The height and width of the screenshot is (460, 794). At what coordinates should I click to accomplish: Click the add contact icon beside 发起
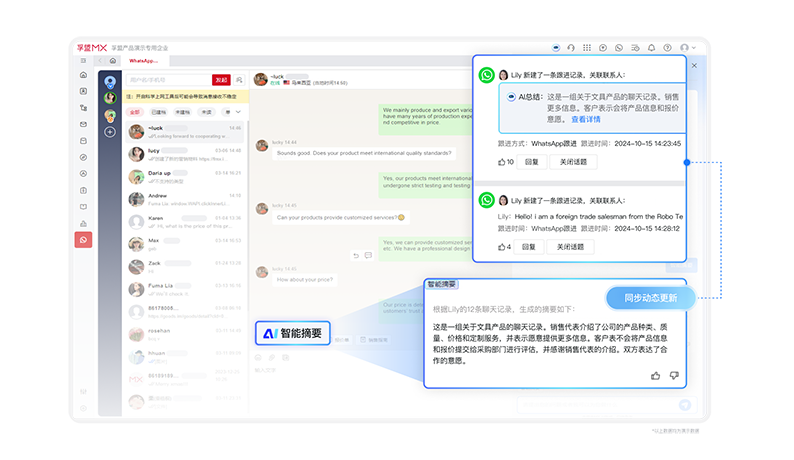pyautogui.click(x=240, y=80)
